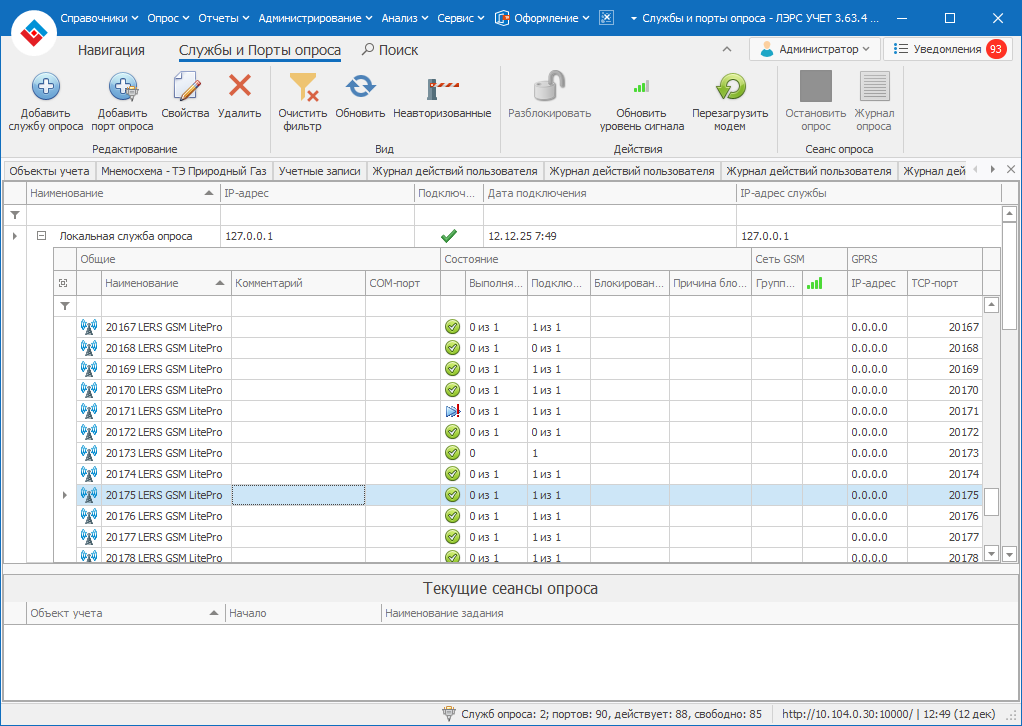1022x726 pixels.
Task: Select the 20171 LERS GSM LitePro row
Action: click(x=164, y=411)
